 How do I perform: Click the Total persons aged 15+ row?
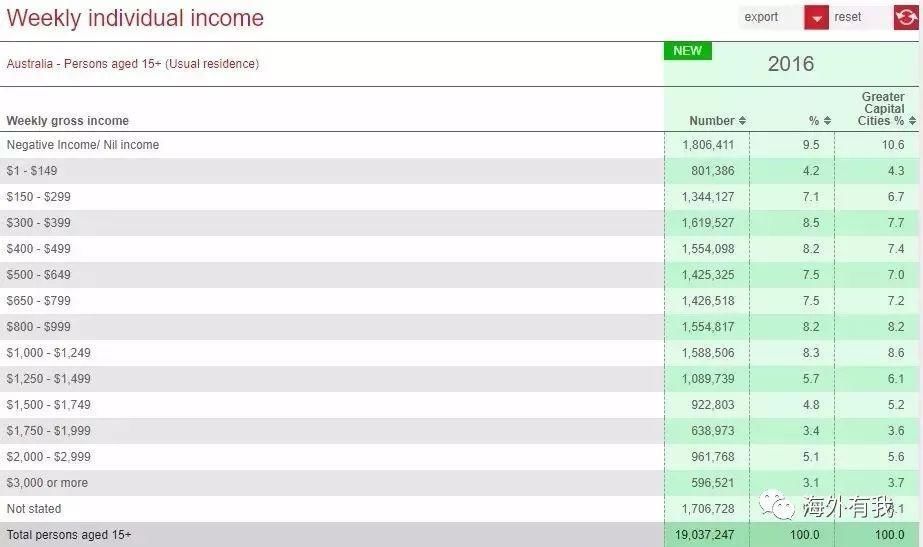69,535
